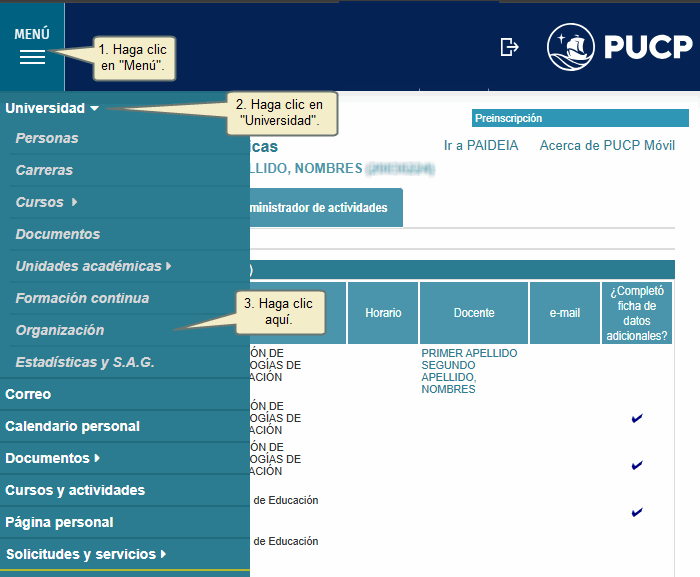Screen dimensions: 700x577
Task: Select Personas from the Universidad menu
Action: pyautogui.click(x=47, y=138)
